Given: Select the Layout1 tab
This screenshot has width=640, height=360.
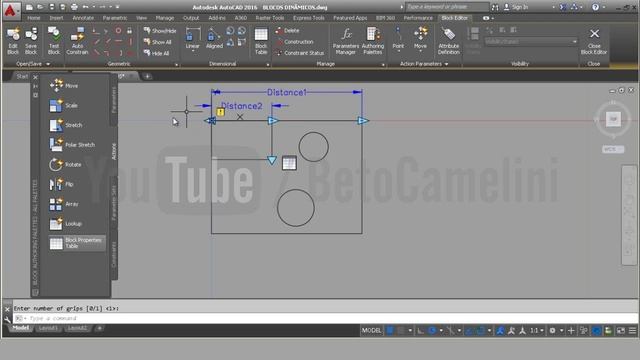Looking at the screenshot, I should [x=48, y=328].
